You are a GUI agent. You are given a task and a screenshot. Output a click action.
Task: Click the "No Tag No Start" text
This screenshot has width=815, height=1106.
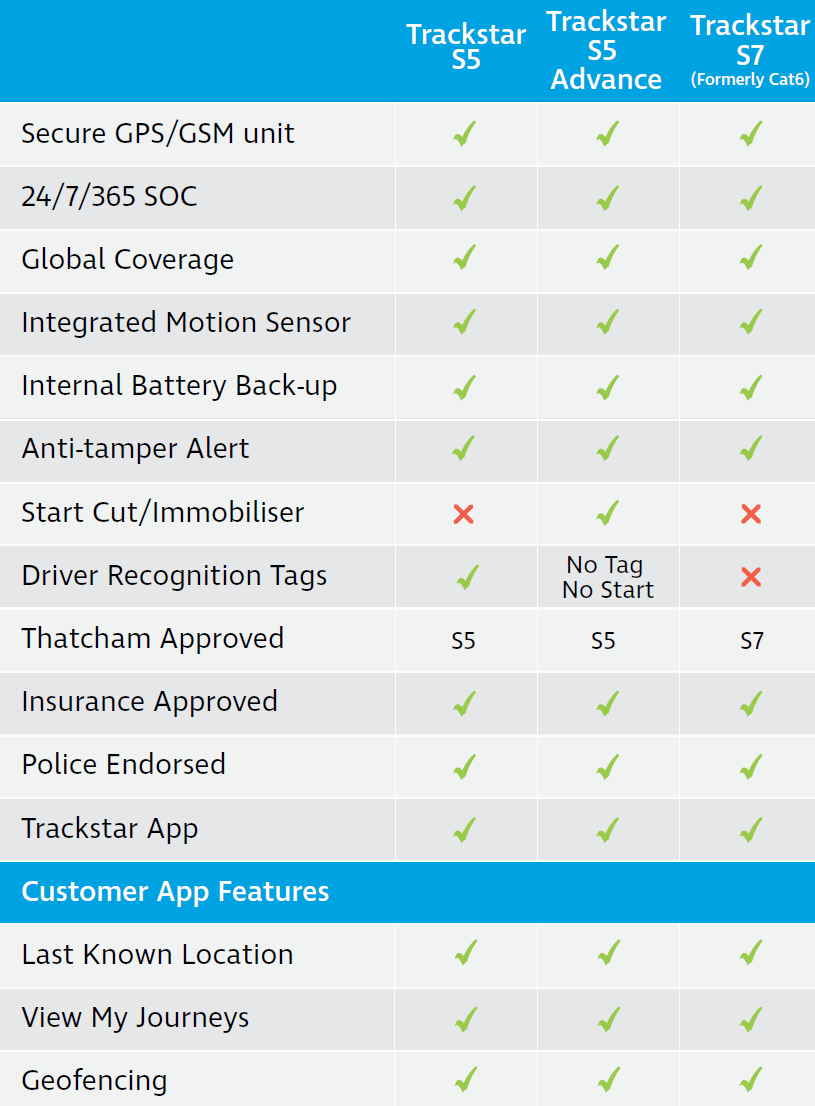point(607,578)
